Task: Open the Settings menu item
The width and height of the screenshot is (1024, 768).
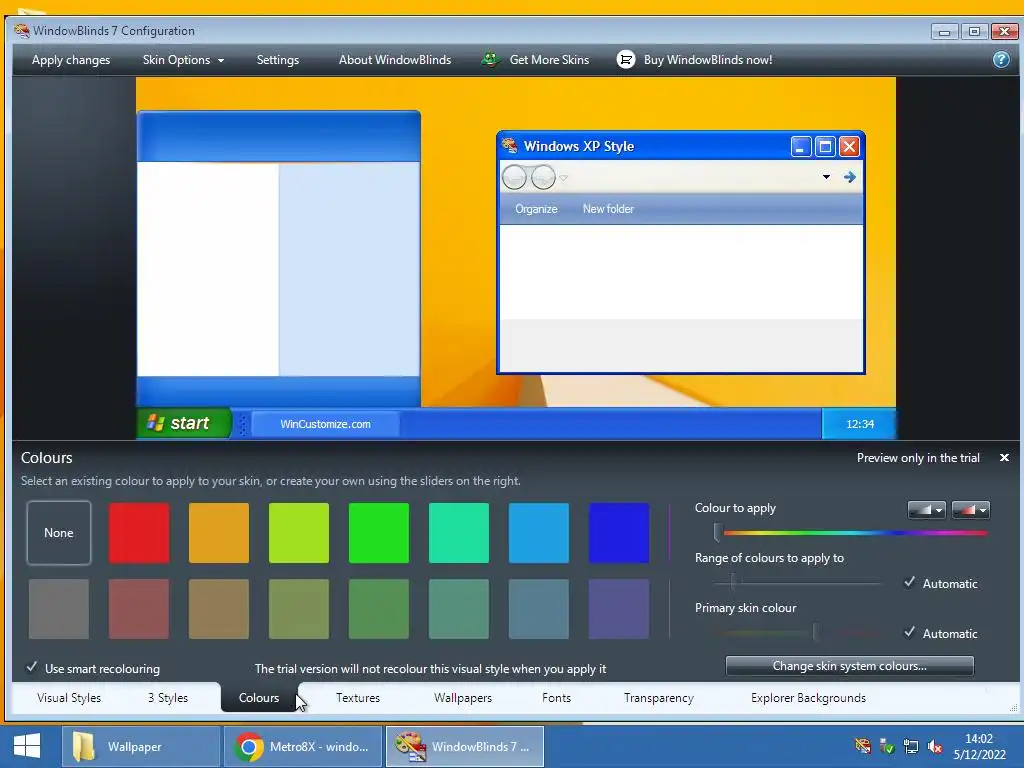Action: point(278,60)
